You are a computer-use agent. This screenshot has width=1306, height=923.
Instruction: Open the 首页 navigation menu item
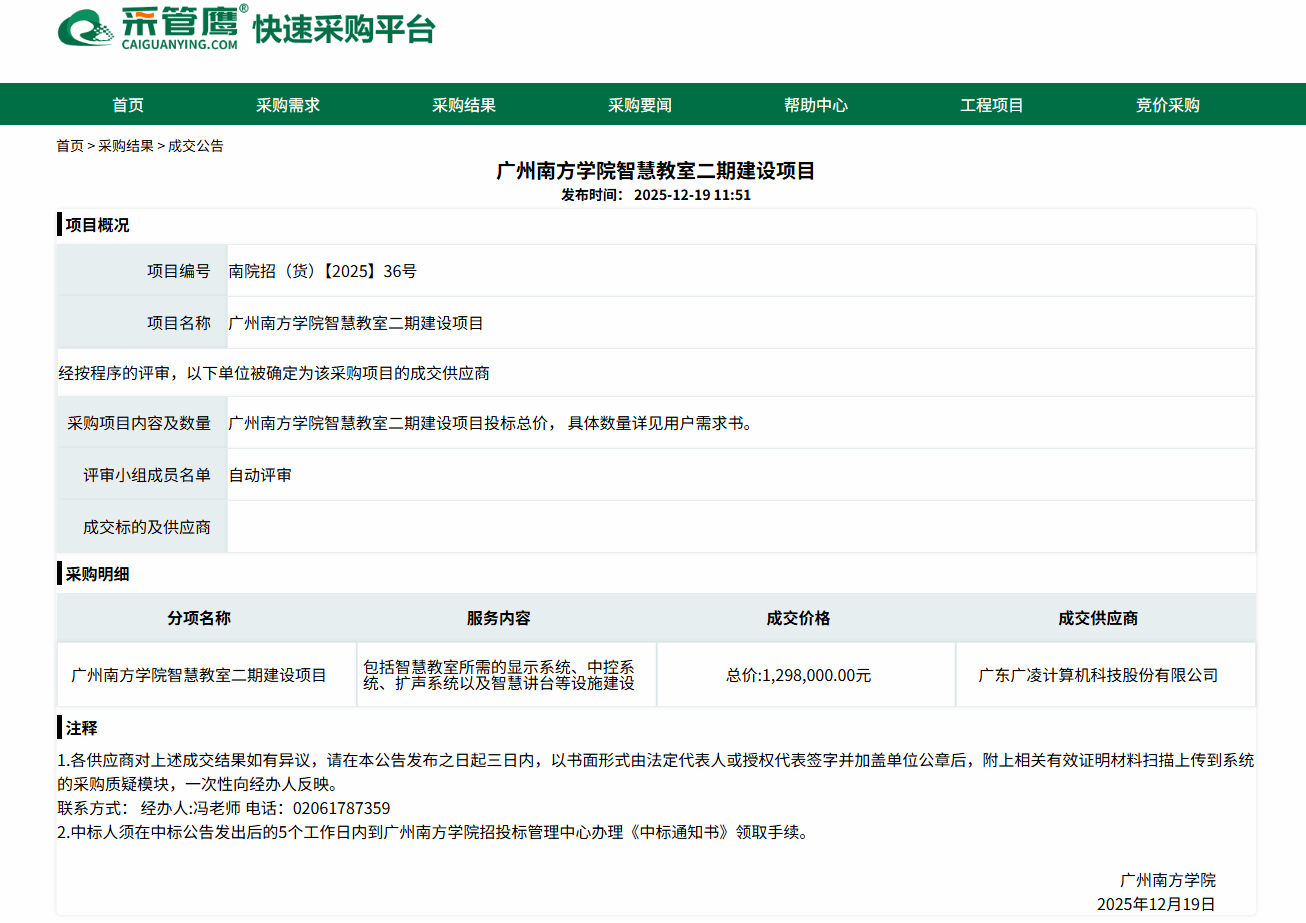[128, 105]
